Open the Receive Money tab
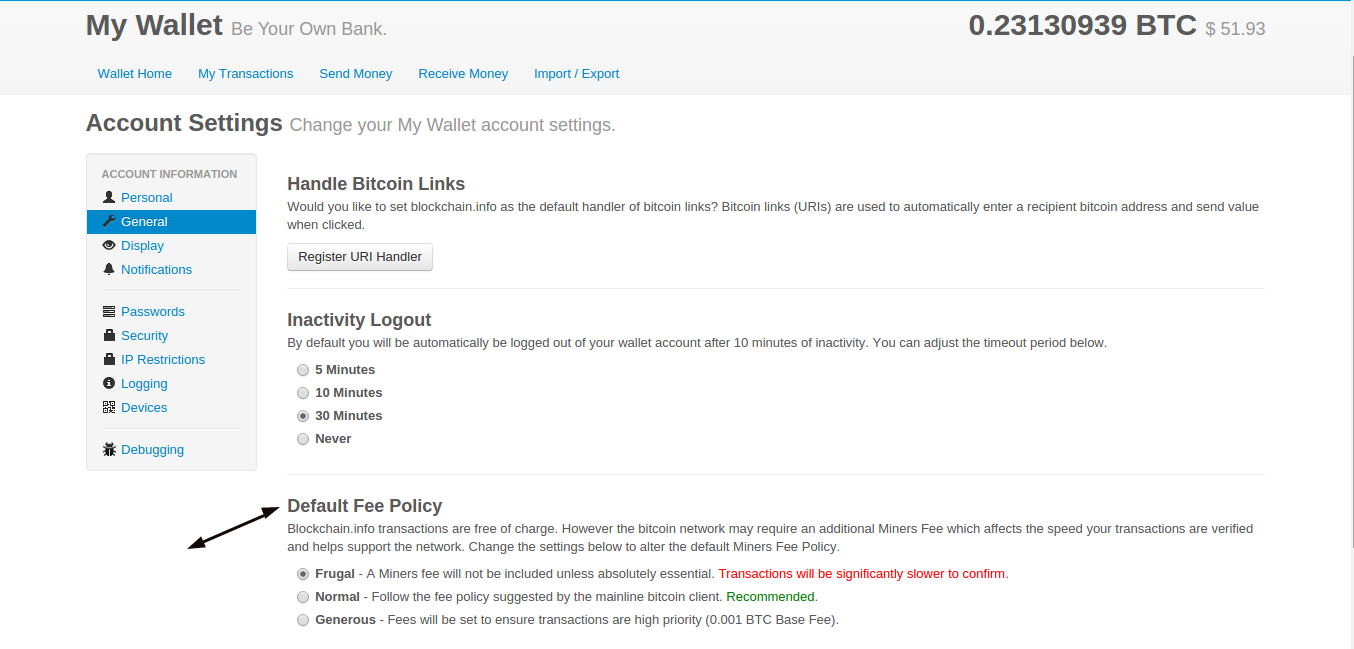1354x649 pixels. 463,74
